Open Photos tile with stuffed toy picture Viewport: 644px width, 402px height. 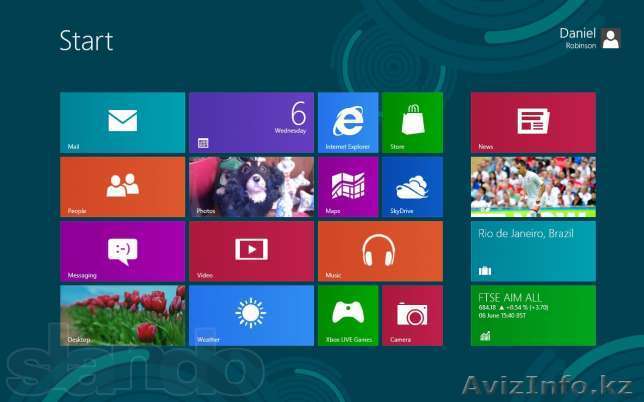[x=251, y=186]
